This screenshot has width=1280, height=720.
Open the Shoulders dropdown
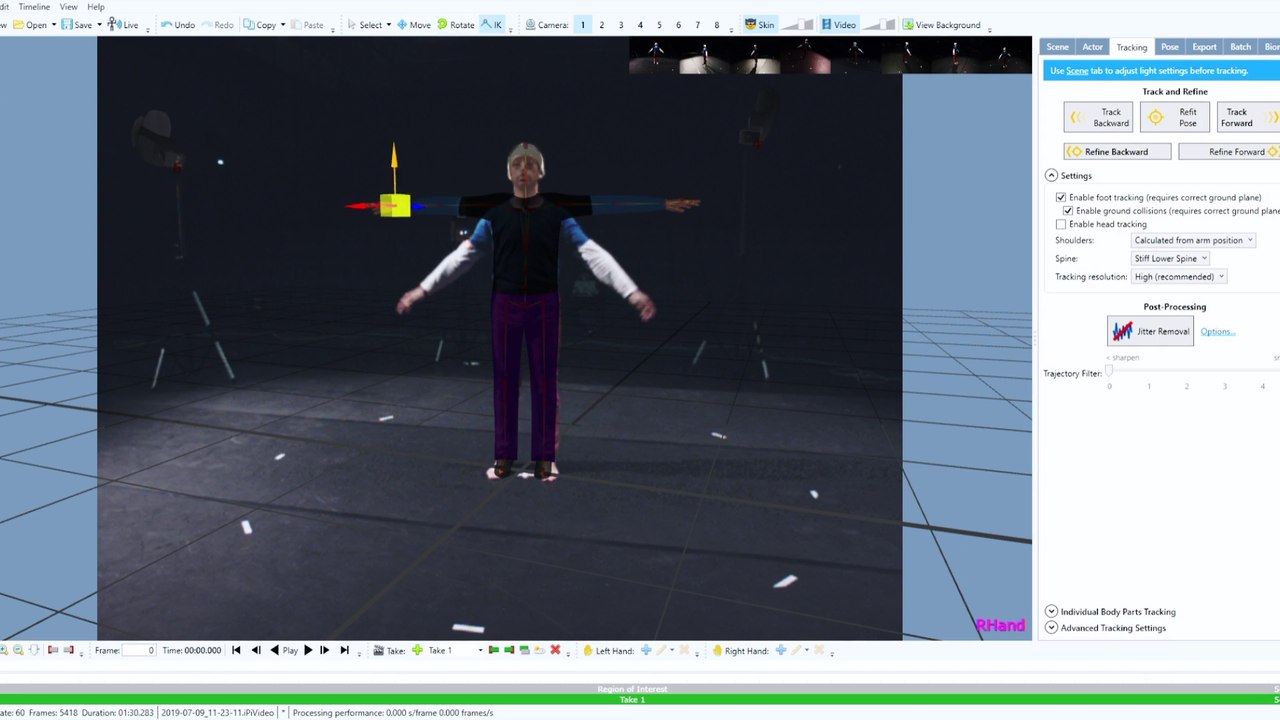tap(1193, 240)
